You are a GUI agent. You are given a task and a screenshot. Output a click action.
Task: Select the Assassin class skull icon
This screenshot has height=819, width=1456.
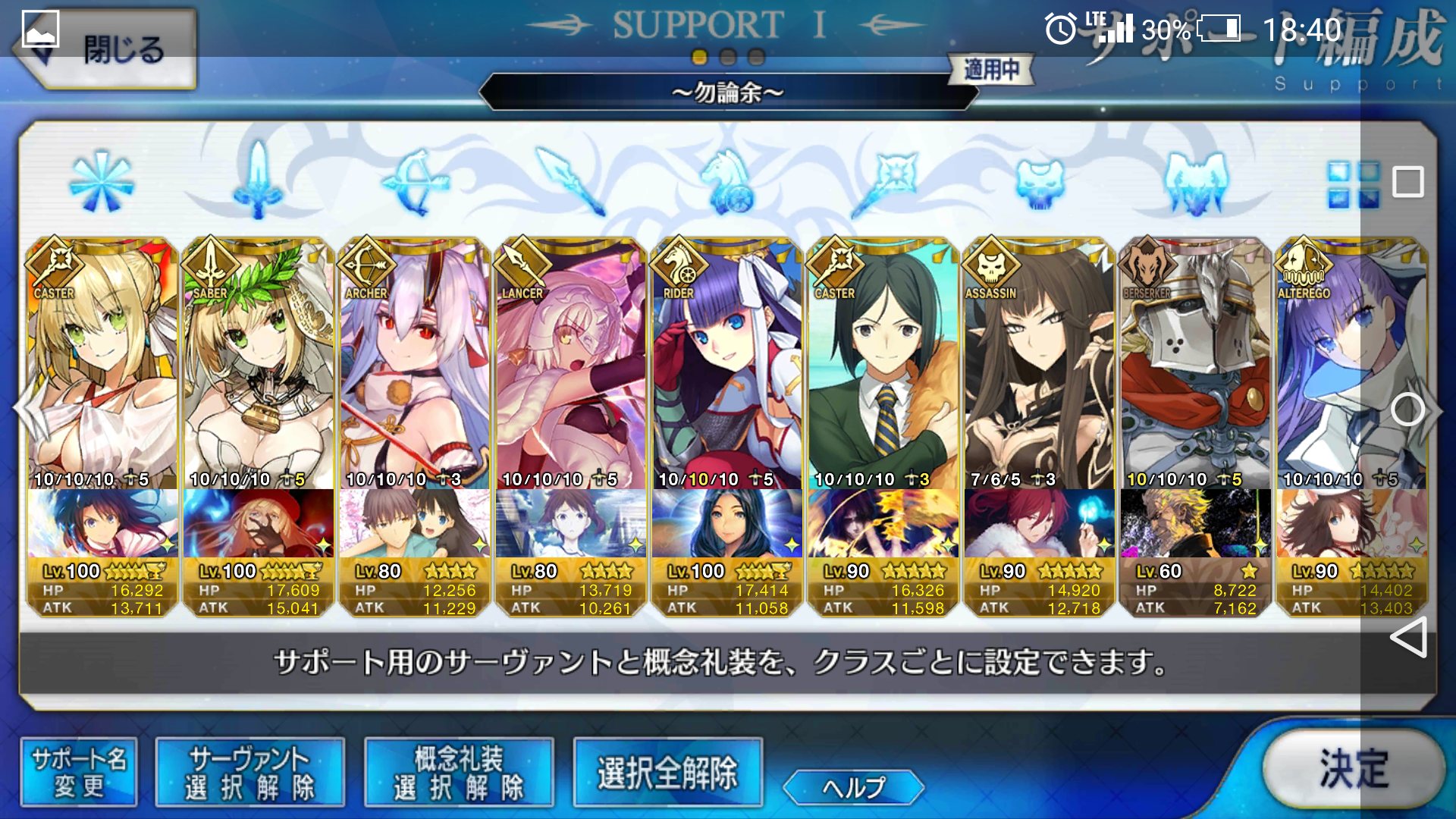pyautogui.click(x=1040, y=184)
